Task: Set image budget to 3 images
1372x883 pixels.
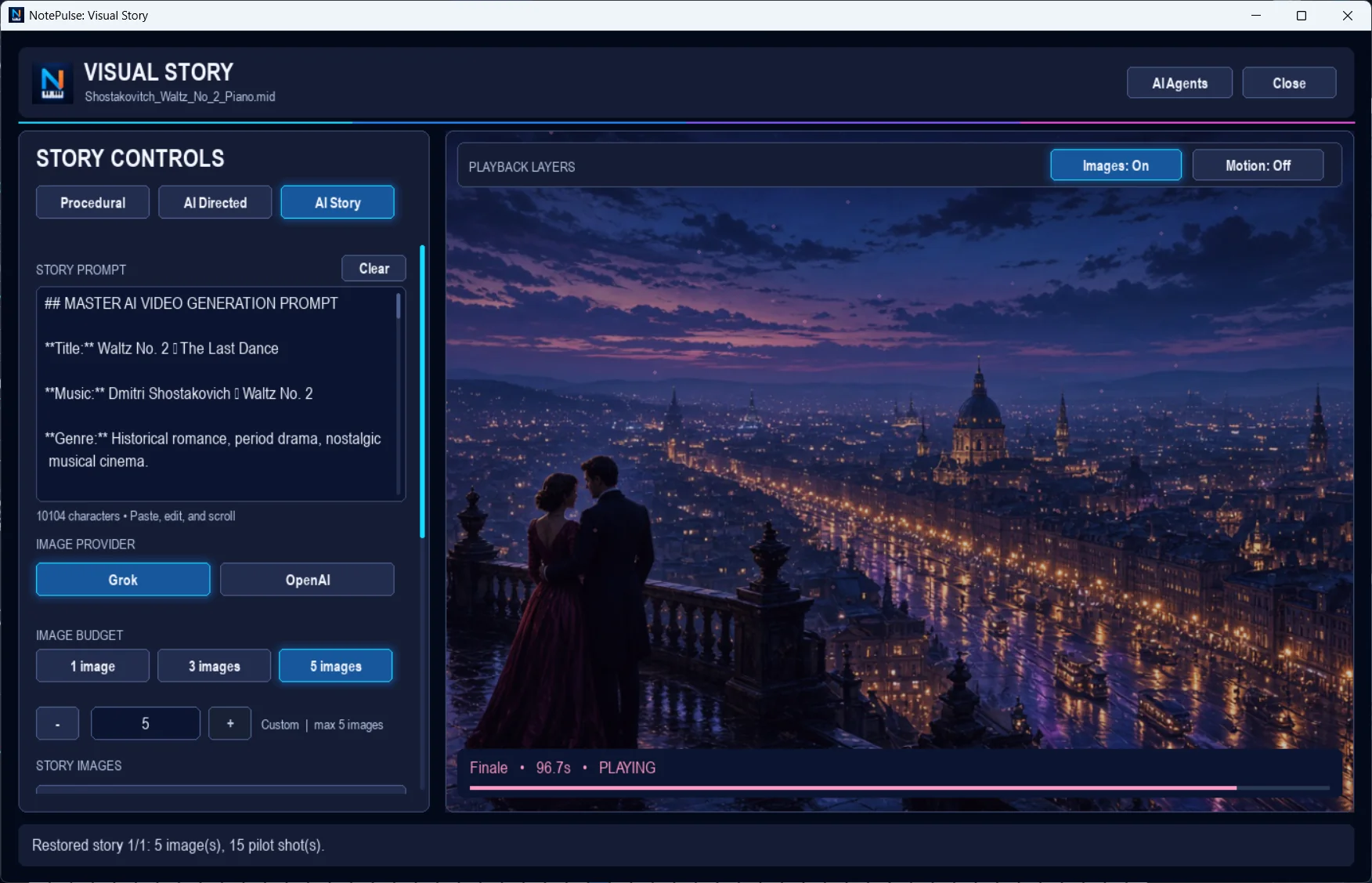Action: [214, 666]
